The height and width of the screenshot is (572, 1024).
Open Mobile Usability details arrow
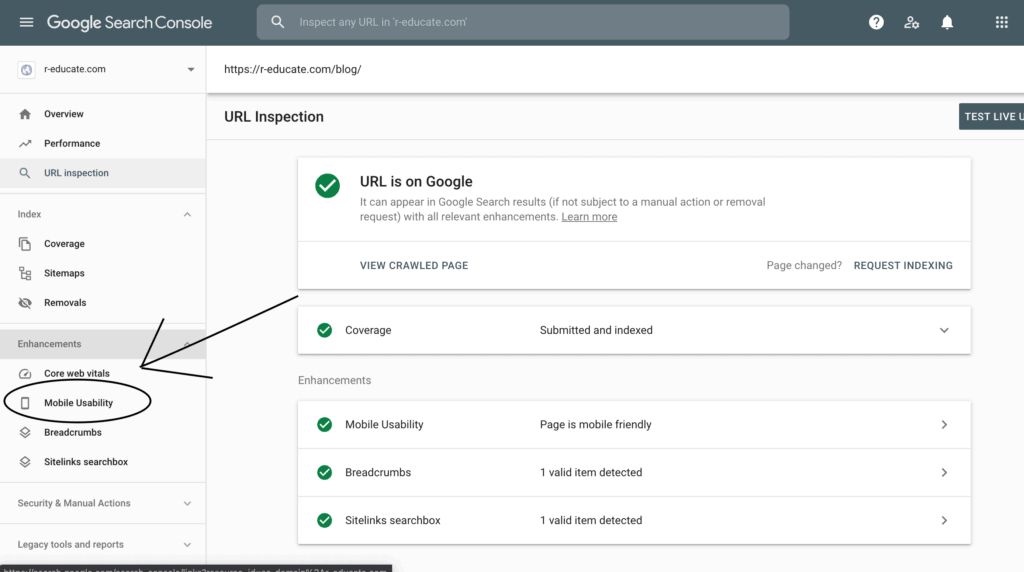944,424
